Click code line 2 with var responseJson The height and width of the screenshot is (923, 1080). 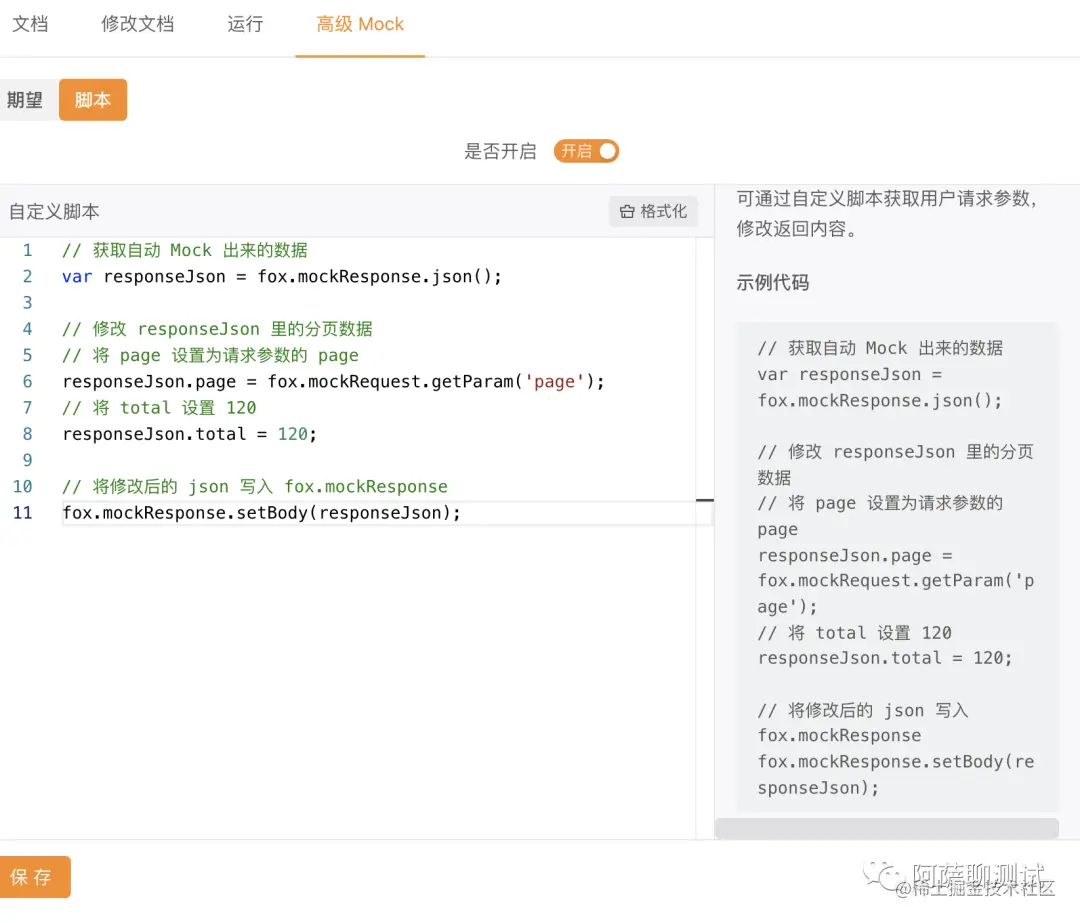[x=282, y=276]
